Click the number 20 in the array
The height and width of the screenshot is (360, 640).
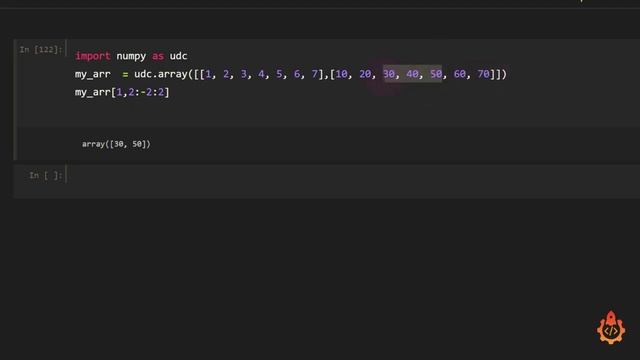point(365,74)
